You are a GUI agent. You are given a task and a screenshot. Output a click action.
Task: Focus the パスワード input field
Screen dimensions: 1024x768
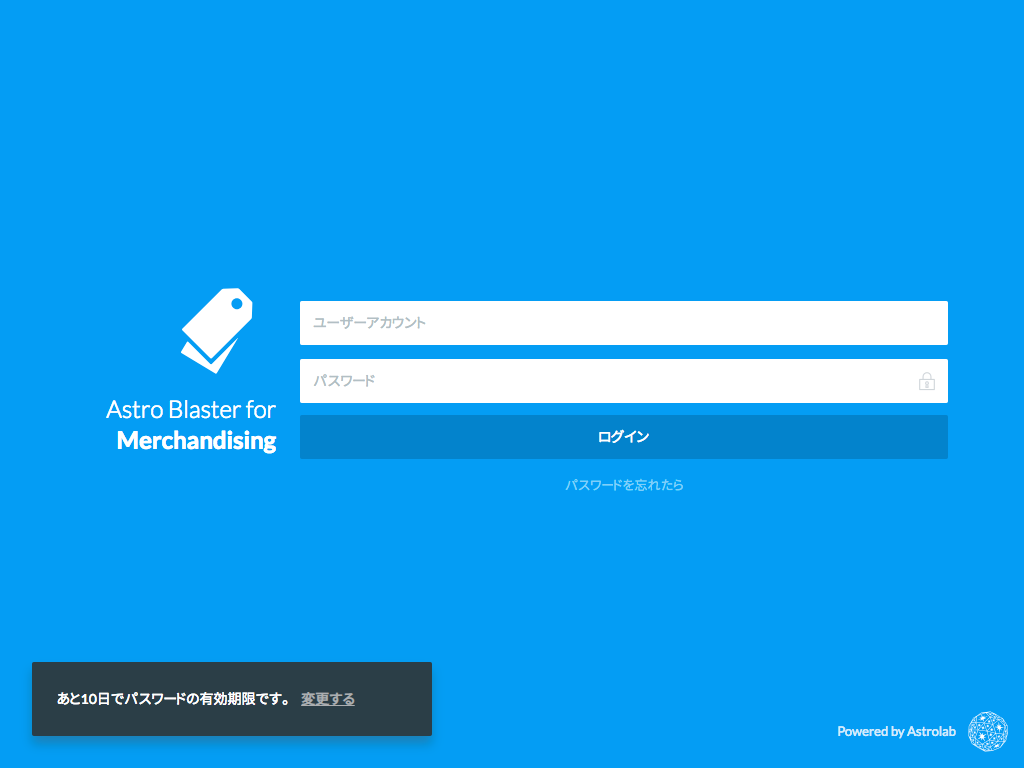[x=624, y=381]
